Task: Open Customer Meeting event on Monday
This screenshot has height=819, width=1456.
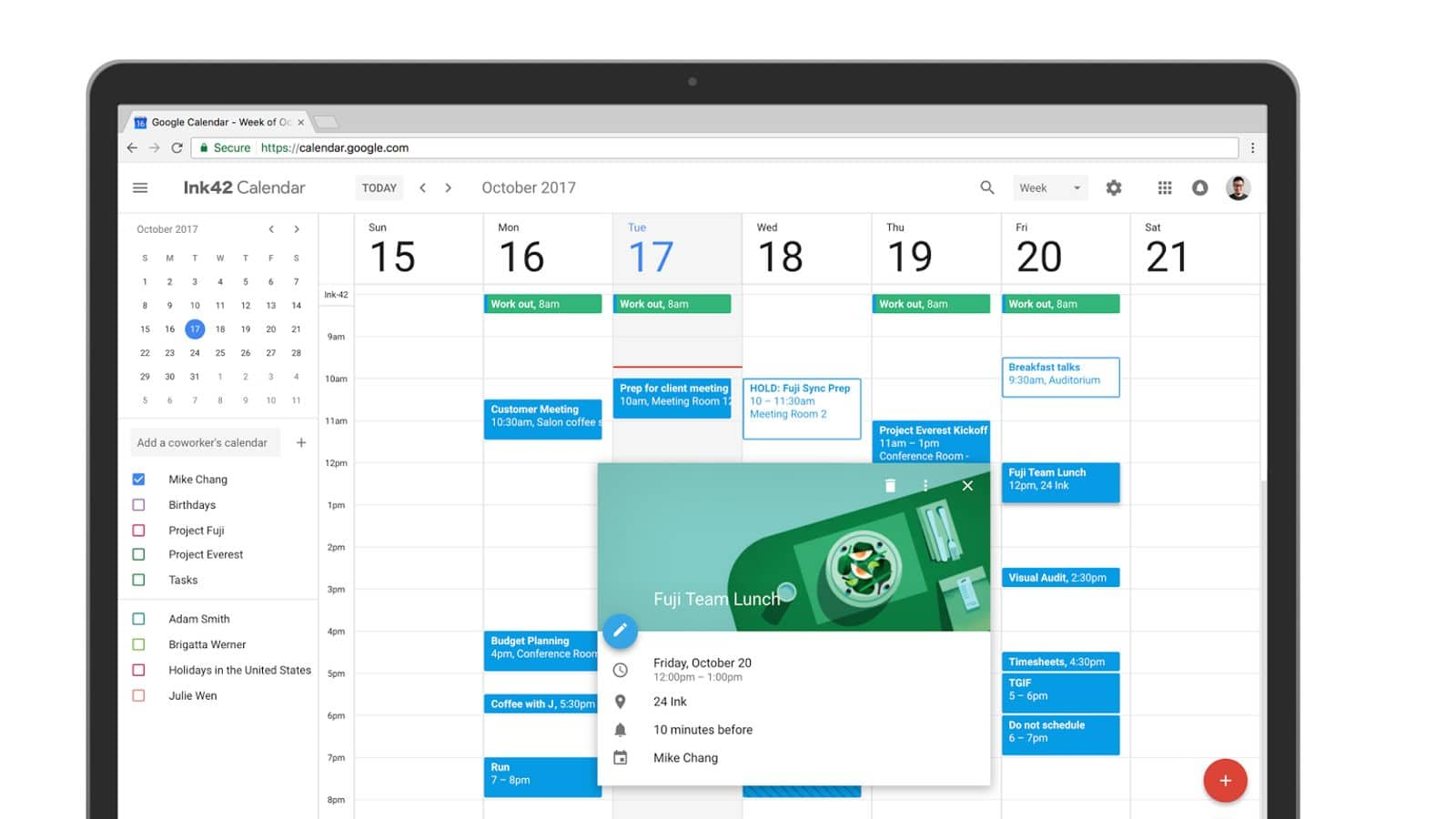Action: [542, 419]
